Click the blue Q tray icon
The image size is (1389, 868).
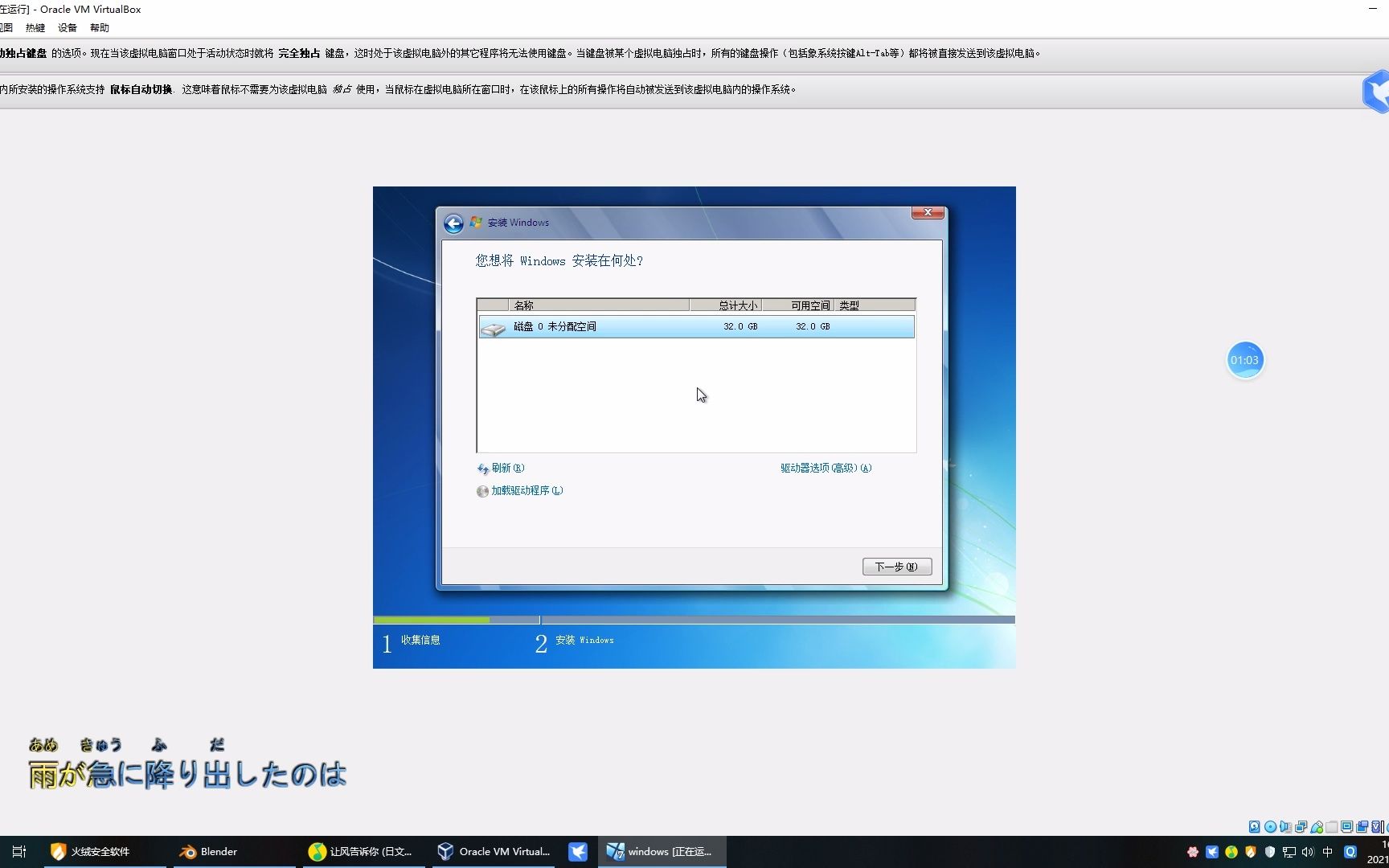(1350, 852)
